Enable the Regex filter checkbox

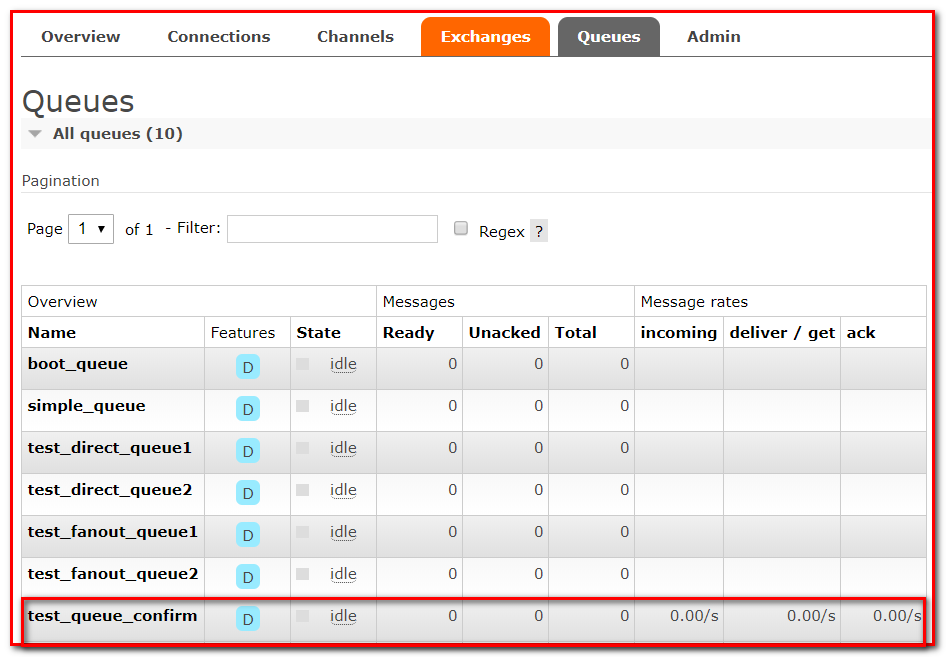tap(461, 228)
